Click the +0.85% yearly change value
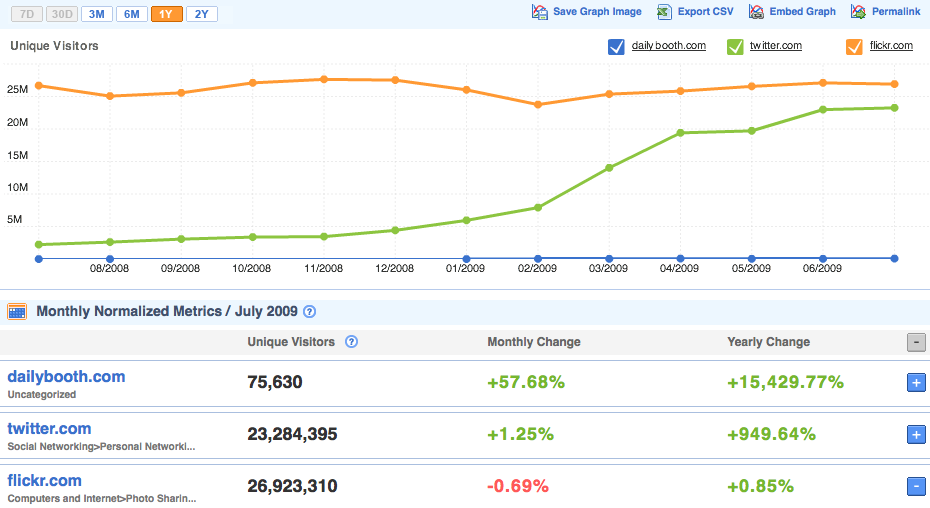The height and width of the screenshot is (508, 930). point(761,487)
